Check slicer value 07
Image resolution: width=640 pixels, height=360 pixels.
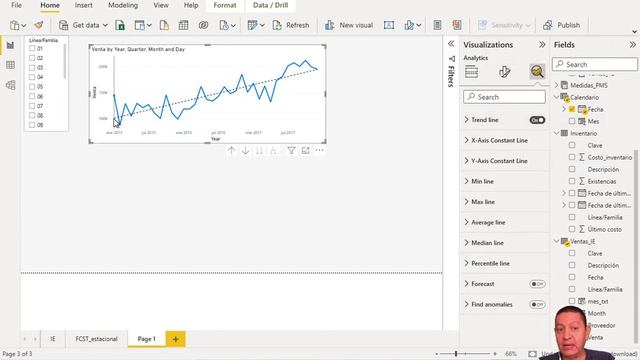click(x=32, y=106)
